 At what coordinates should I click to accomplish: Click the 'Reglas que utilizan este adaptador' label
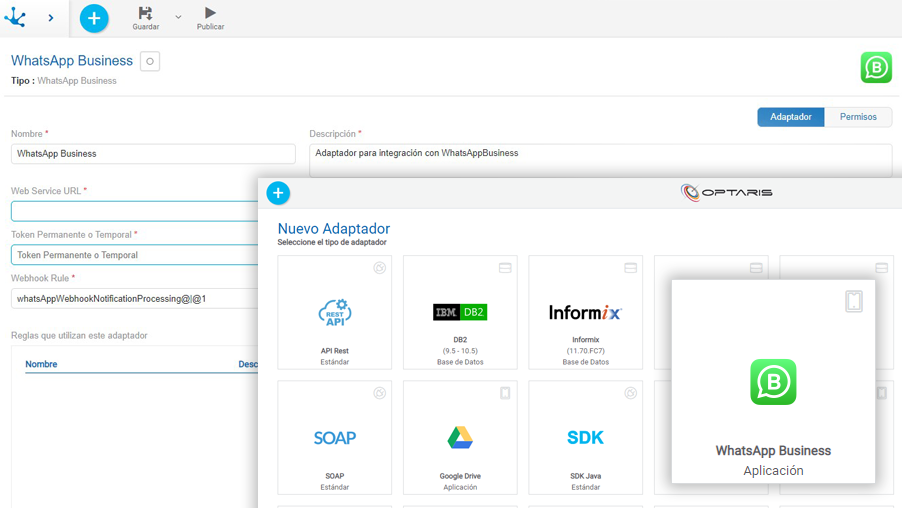(x=79, y=335)
